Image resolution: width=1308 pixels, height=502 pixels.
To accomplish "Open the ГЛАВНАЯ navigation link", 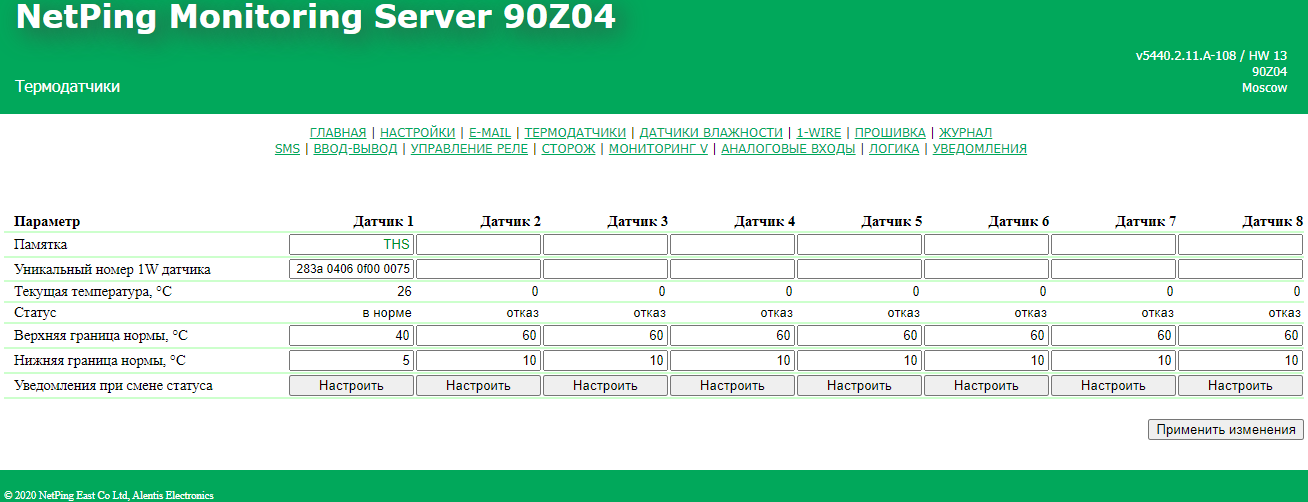I will (338, 133).
